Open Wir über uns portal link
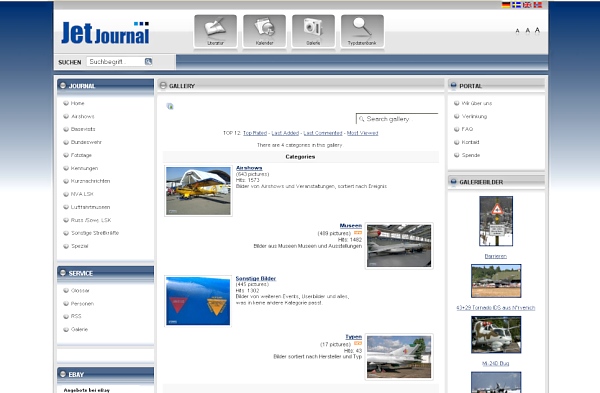The height and width of the screenshot is (393, 600). 477,103
